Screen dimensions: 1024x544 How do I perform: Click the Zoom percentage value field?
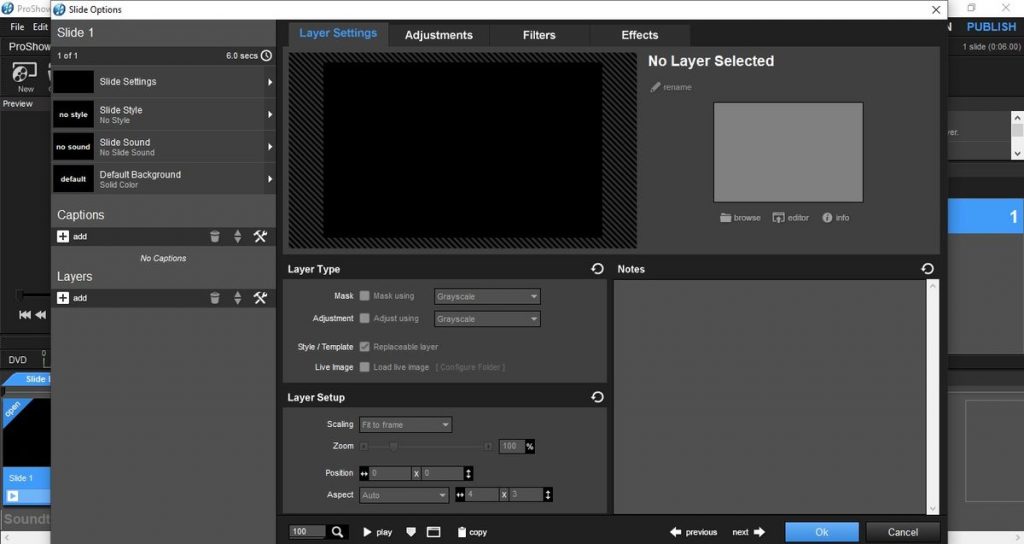tap(511, 446)
